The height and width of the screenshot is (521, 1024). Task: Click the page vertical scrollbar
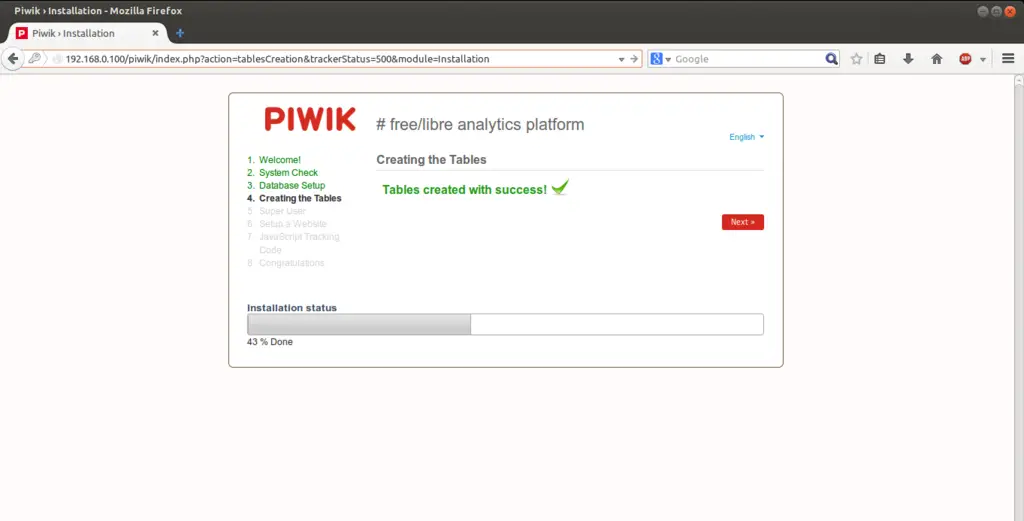(x=1019, y=298)
